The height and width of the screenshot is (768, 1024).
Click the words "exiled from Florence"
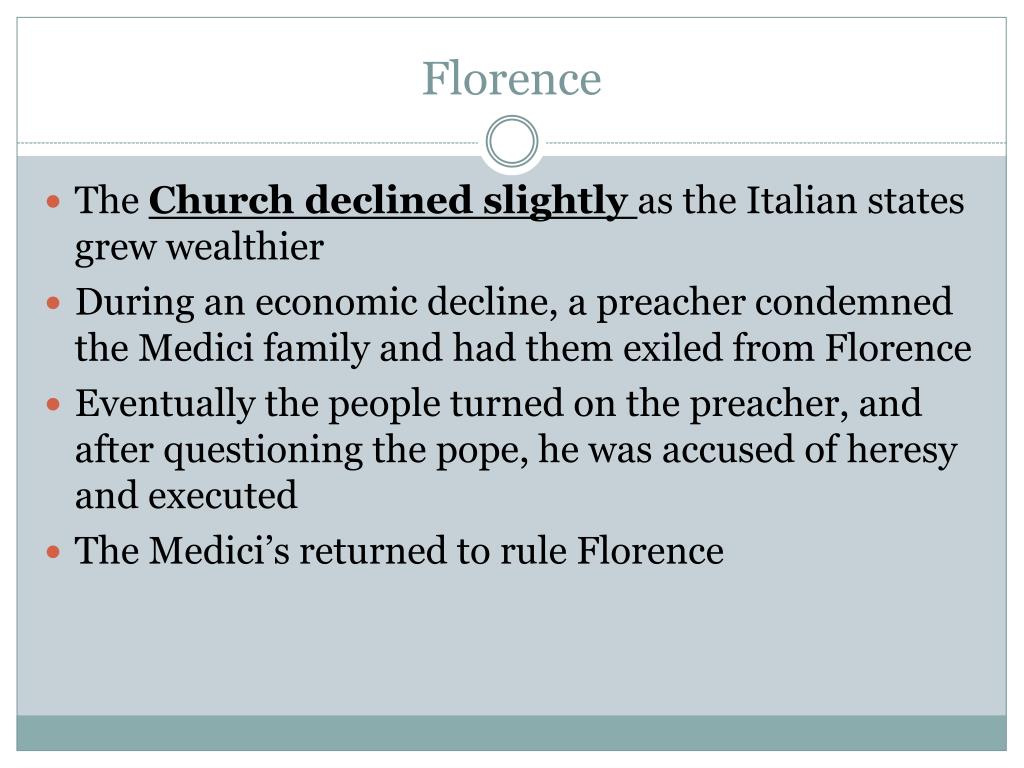[797, 347]
